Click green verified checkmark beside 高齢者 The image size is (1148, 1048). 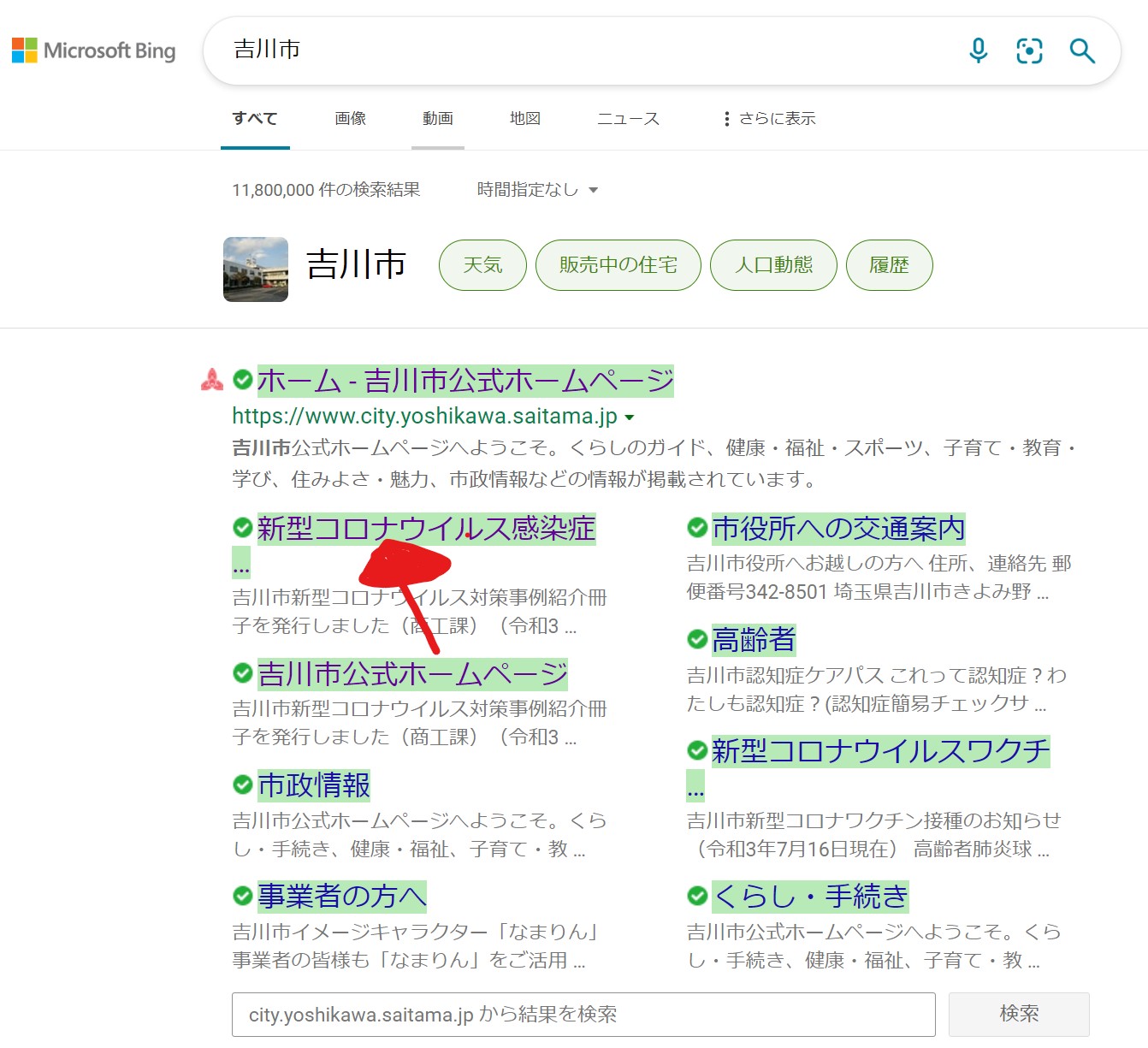coord(697,639)
